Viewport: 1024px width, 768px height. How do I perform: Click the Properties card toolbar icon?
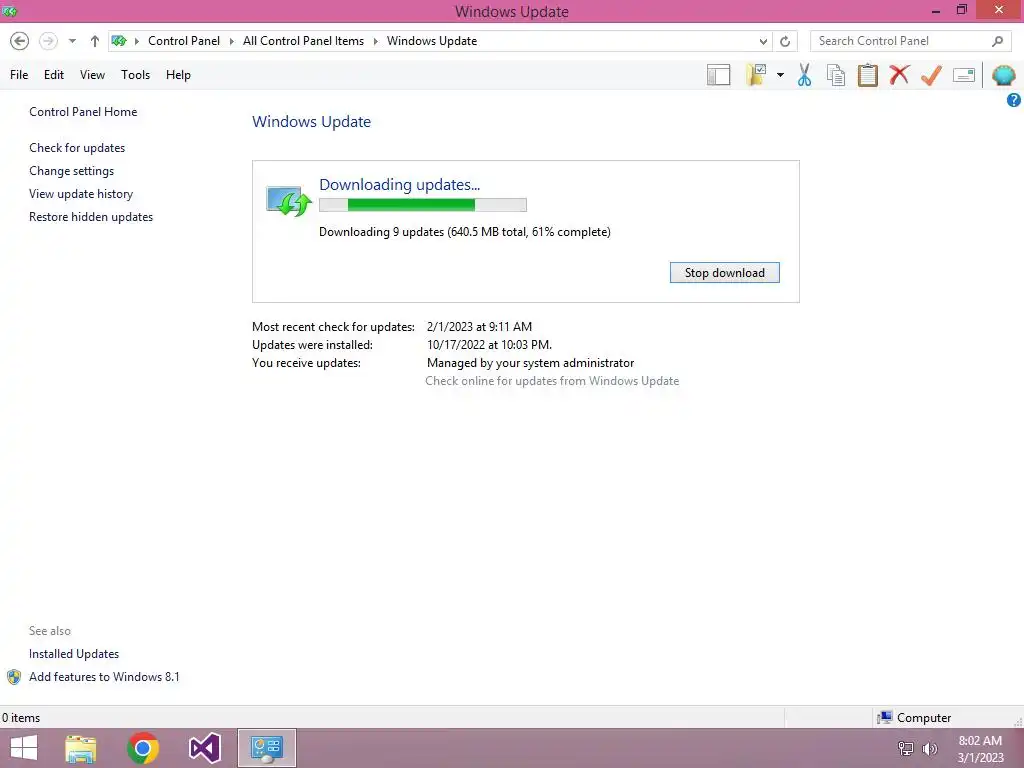[964, 75]
